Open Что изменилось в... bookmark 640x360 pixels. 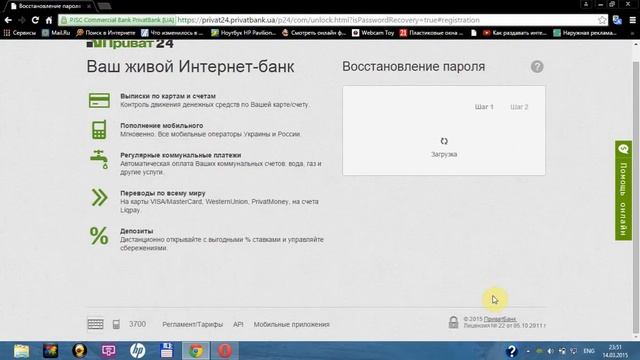(x=172, y=33)
